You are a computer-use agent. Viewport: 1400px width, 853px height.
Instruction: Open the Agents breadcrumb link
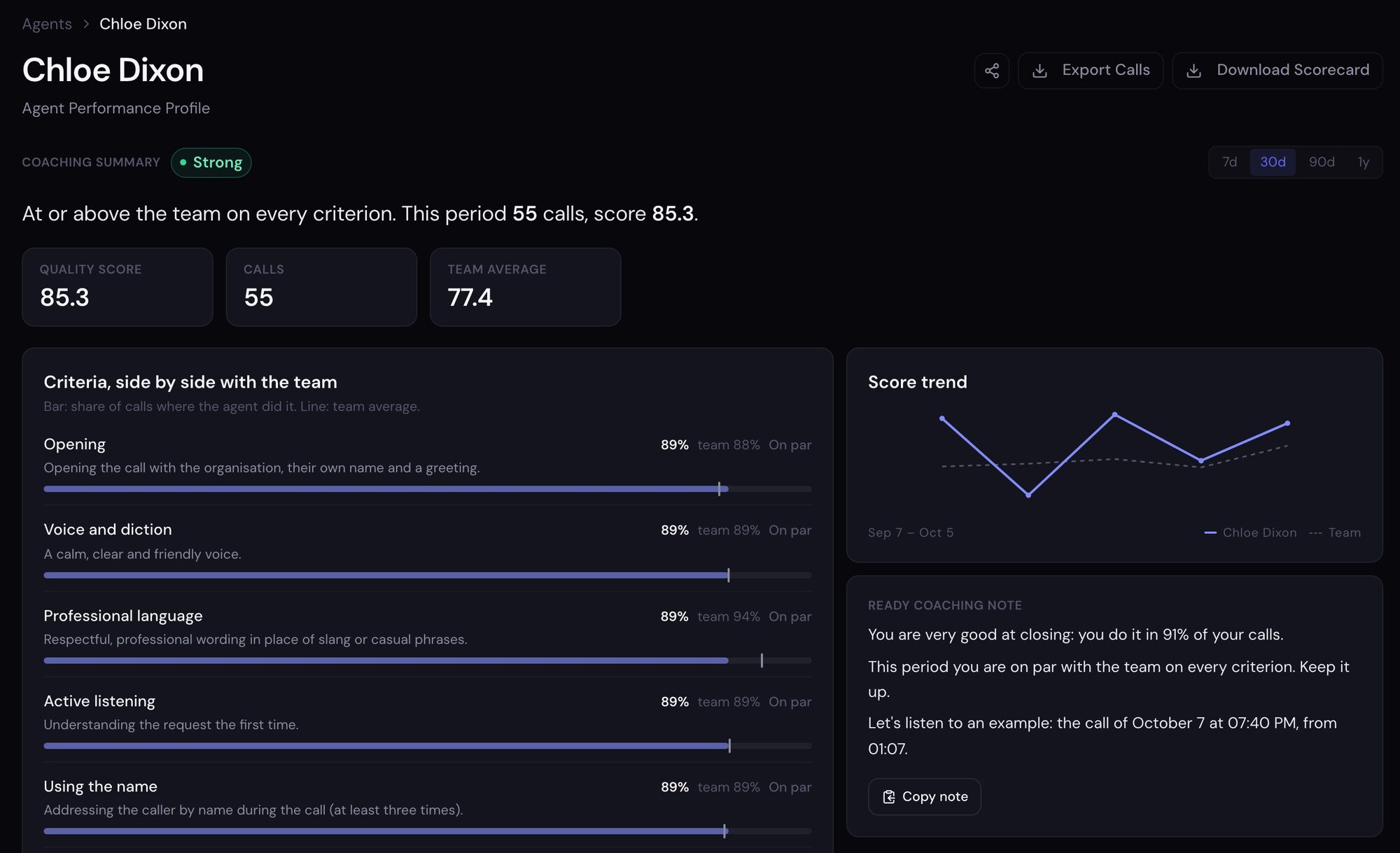47,24
